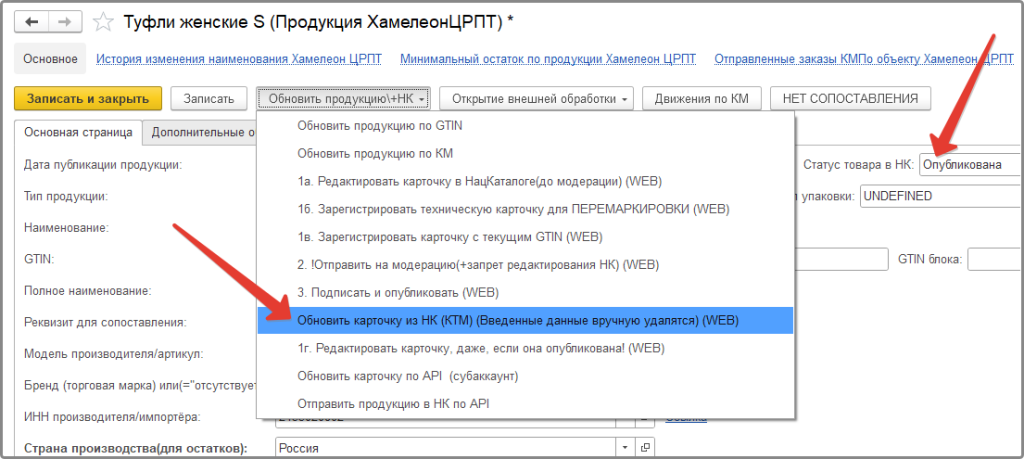Click the GTIN: label on the left
Viewport: 1024px width, 459px height.
[x=39, y=259]
